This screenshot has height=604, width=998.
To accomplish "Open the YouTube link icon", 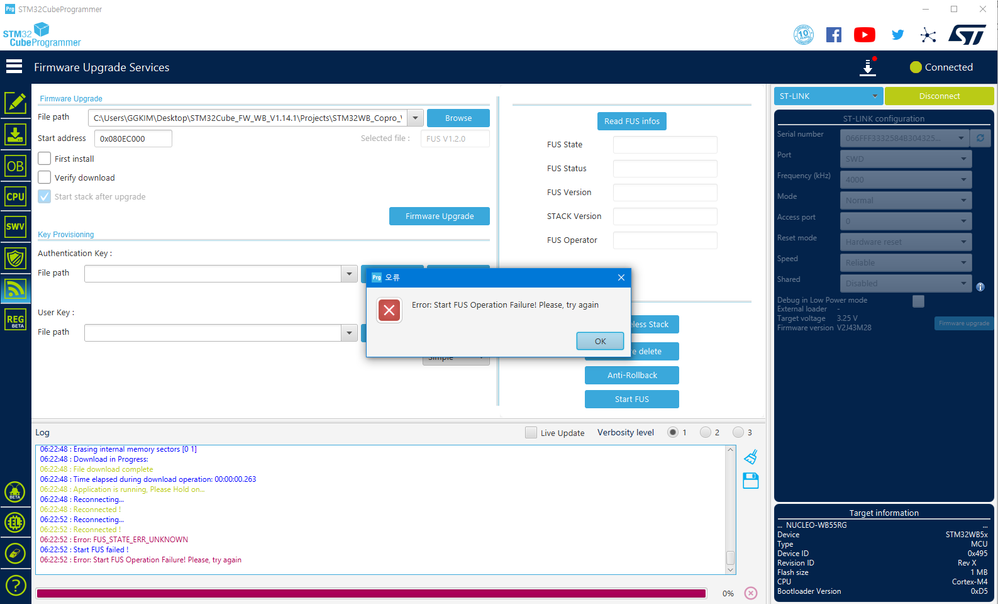I will tap(864, 34).
